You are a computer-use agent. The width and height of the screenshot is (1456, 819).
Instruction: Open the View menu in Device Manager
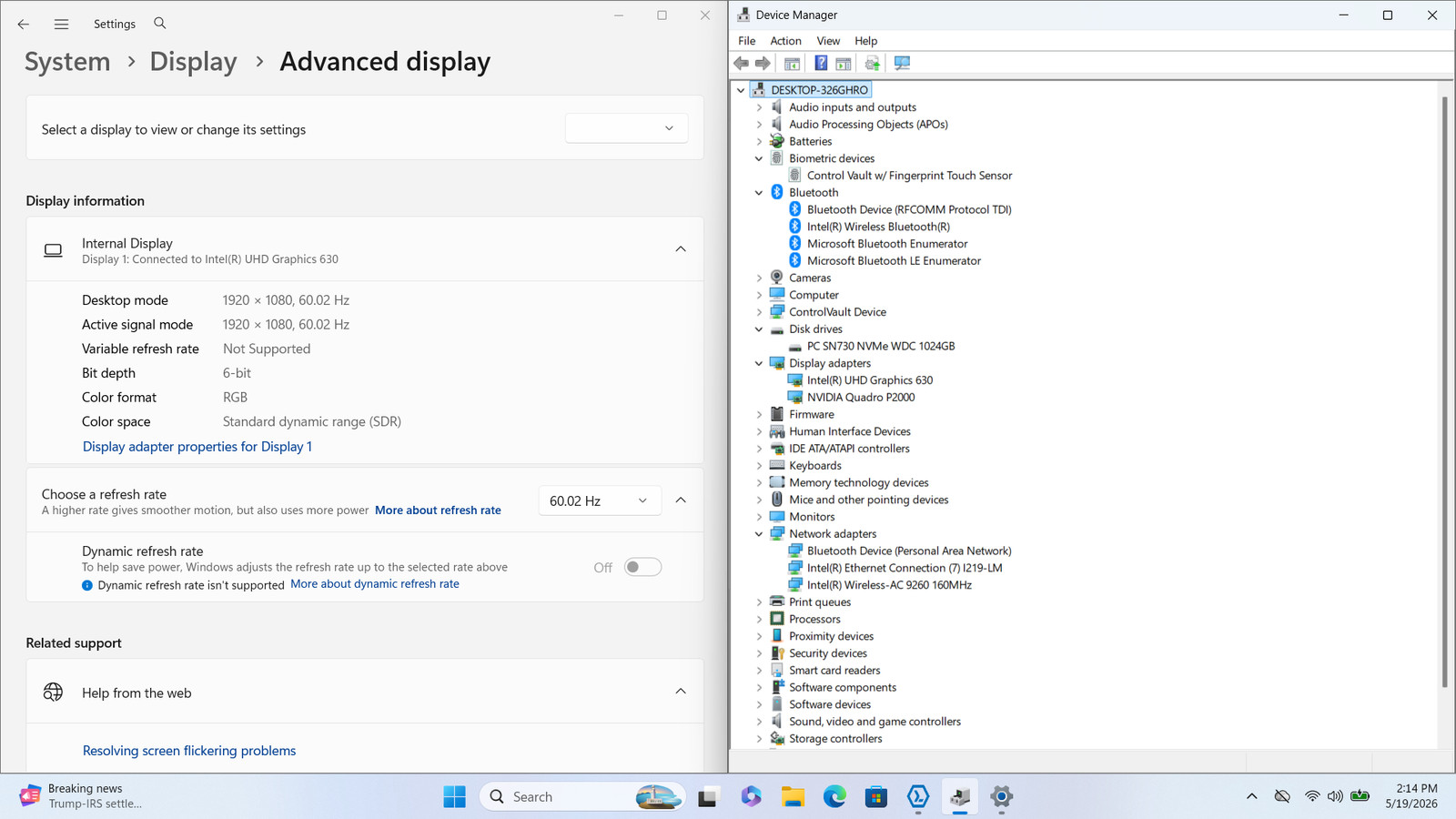pos(828,41)
